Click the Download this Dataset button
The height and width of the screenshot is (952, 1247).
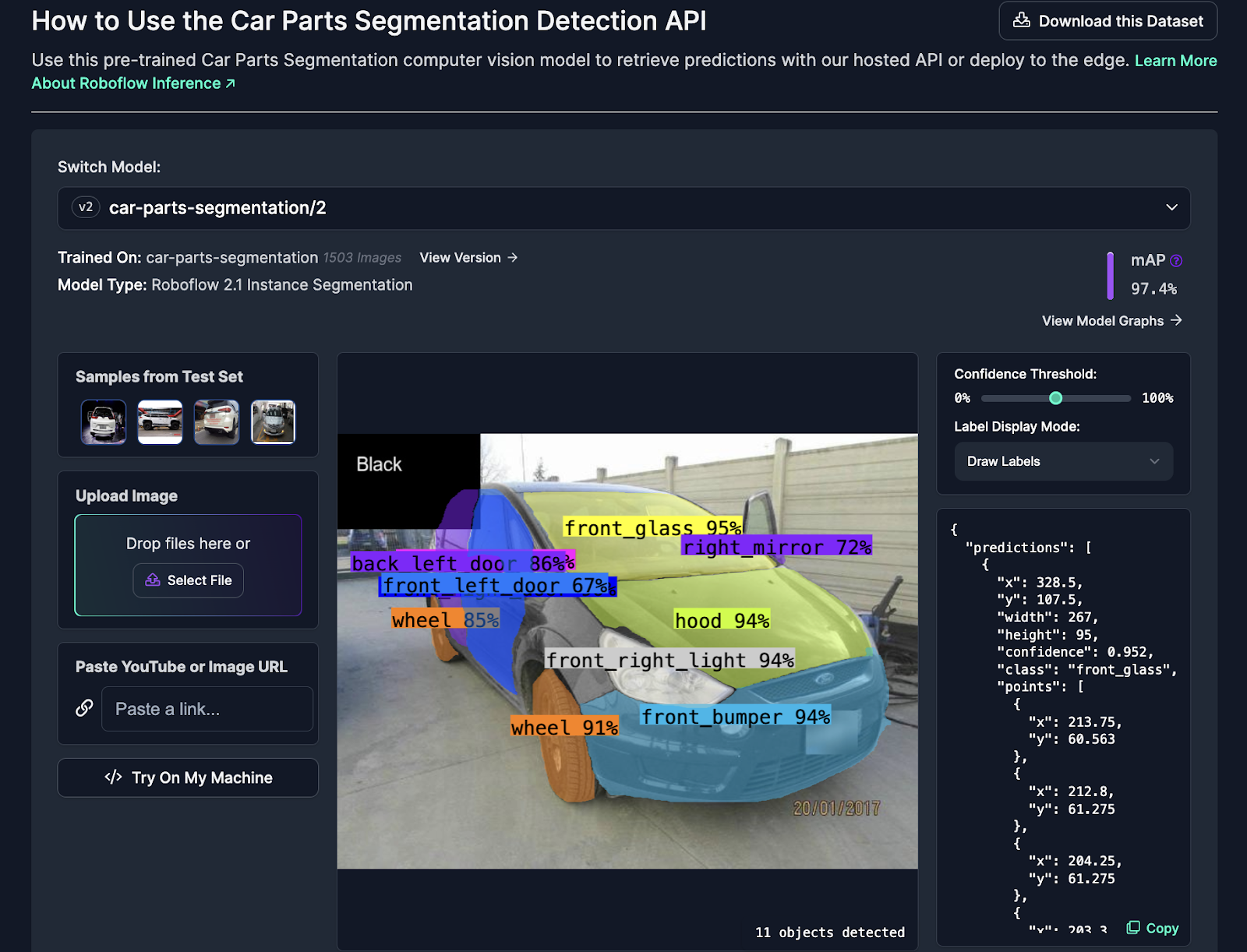(x=1107, y=21)
